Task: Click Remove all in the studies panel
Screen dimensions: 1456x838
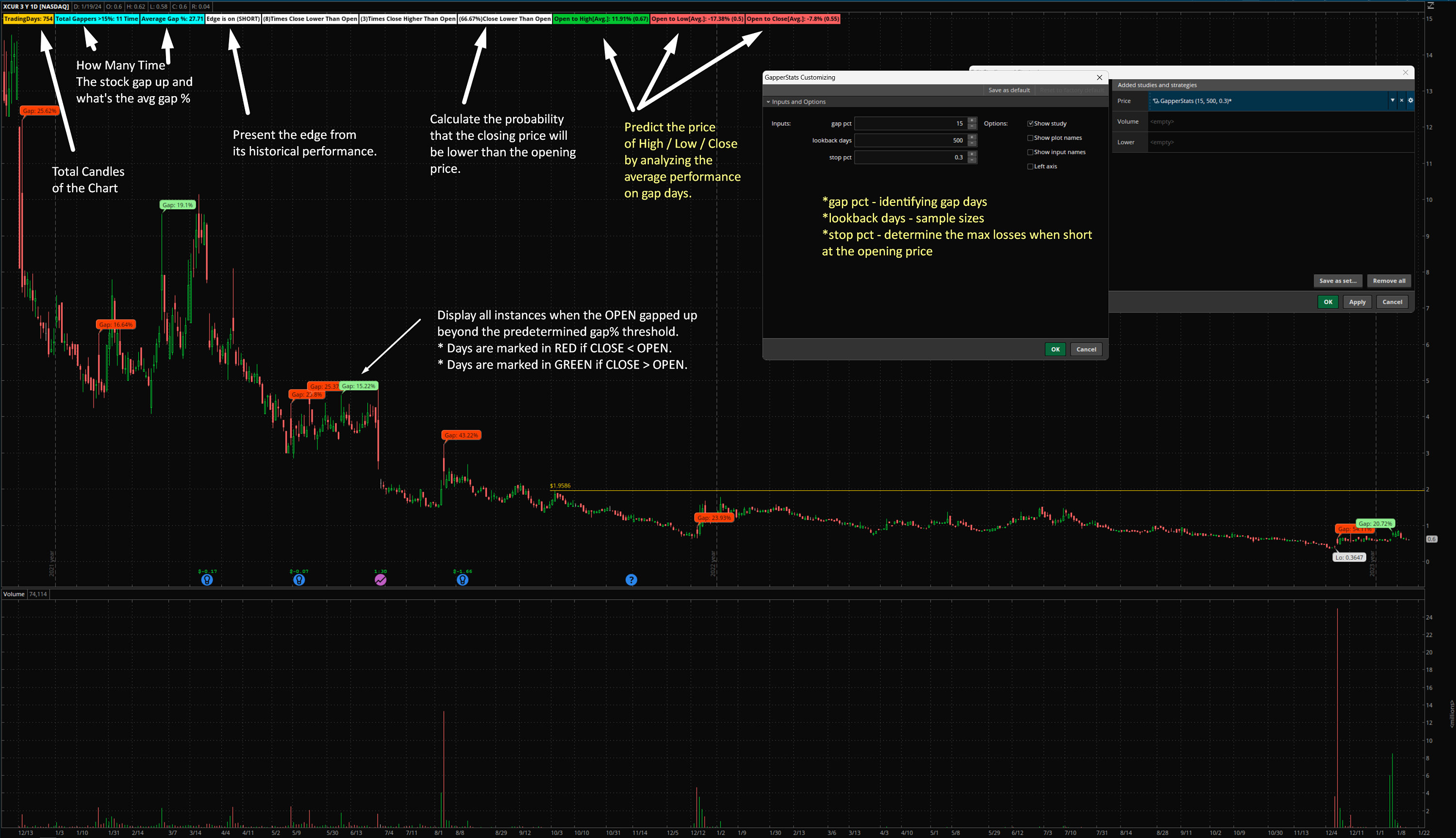Action: point(1390,281)
